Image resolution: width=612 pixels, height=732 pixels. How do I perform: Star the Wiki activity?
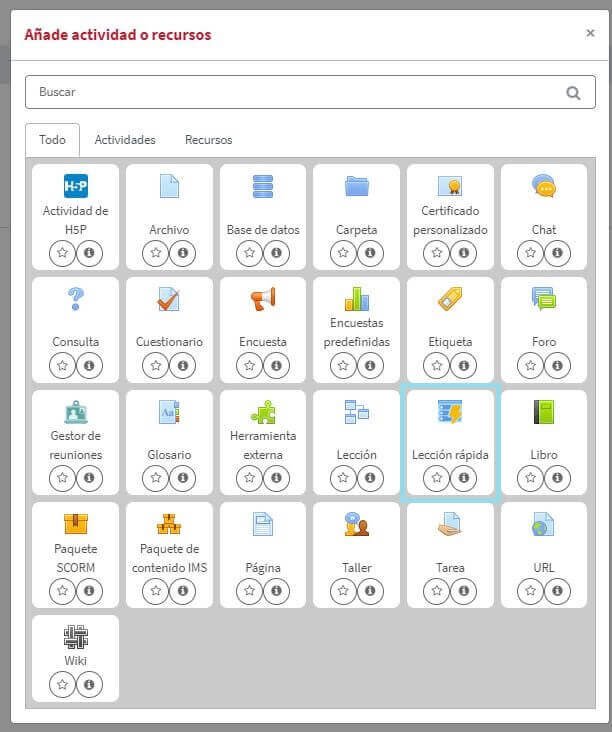[62, 684]
